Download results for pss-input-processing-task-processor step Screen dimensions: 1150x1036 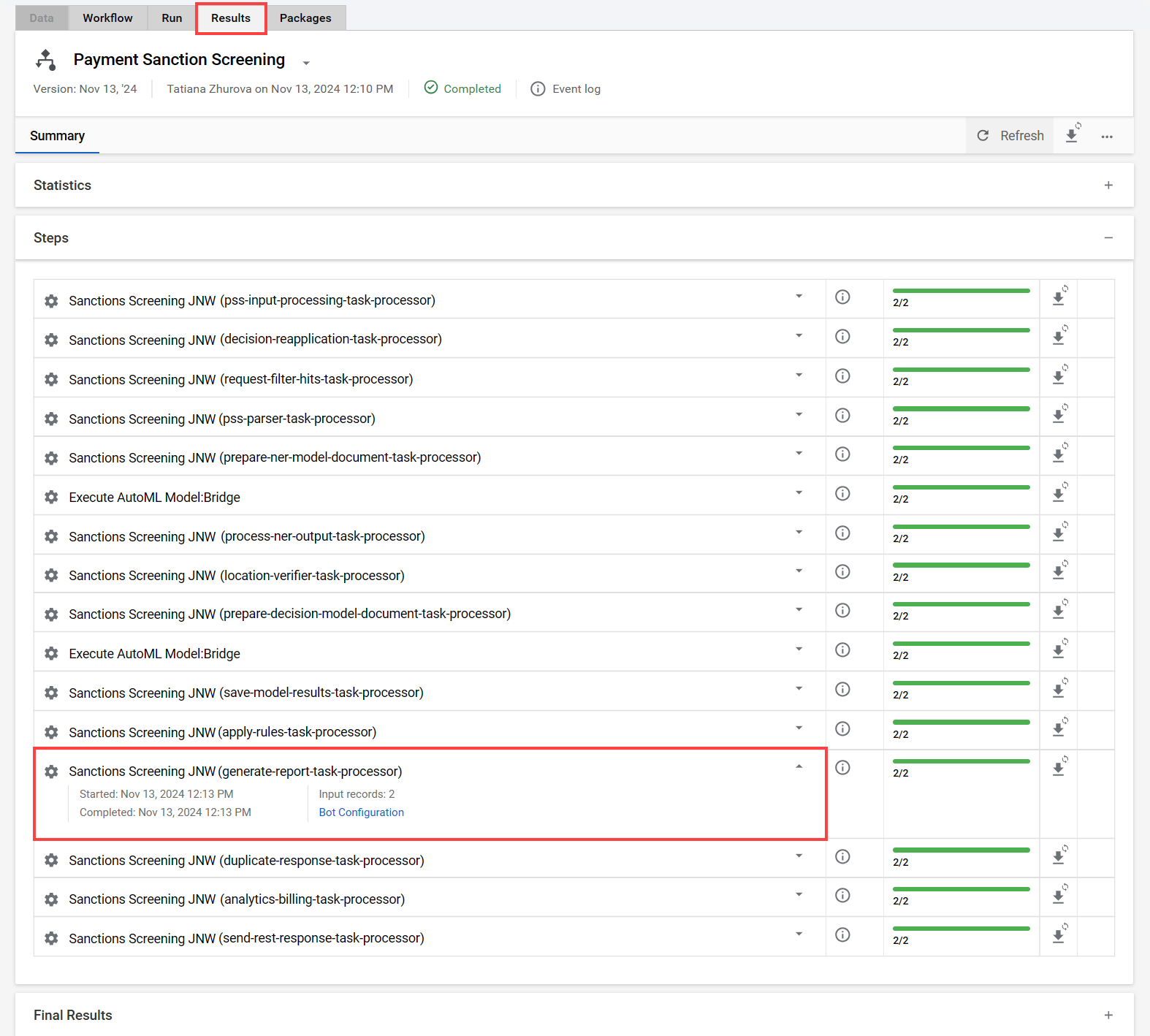click(x=1059, y=296)
